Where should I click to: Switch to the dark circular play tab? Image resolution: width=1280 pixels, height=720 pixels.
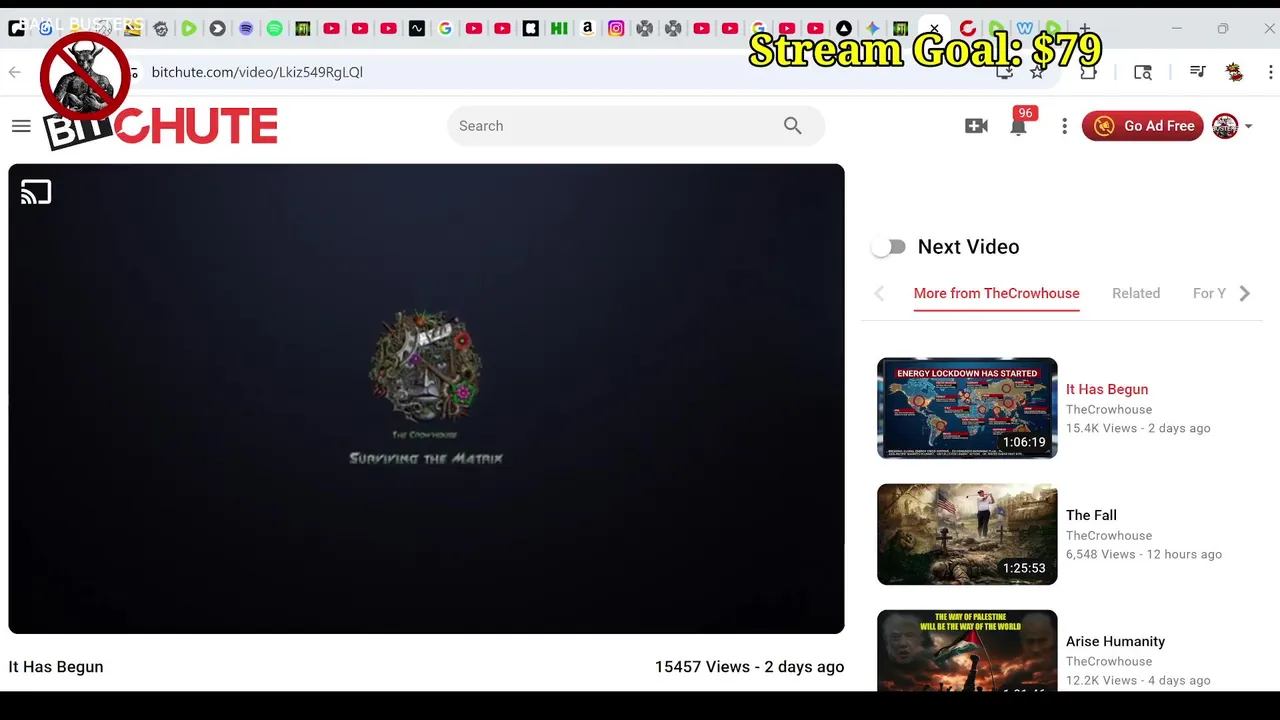click(x=217, y=29)
